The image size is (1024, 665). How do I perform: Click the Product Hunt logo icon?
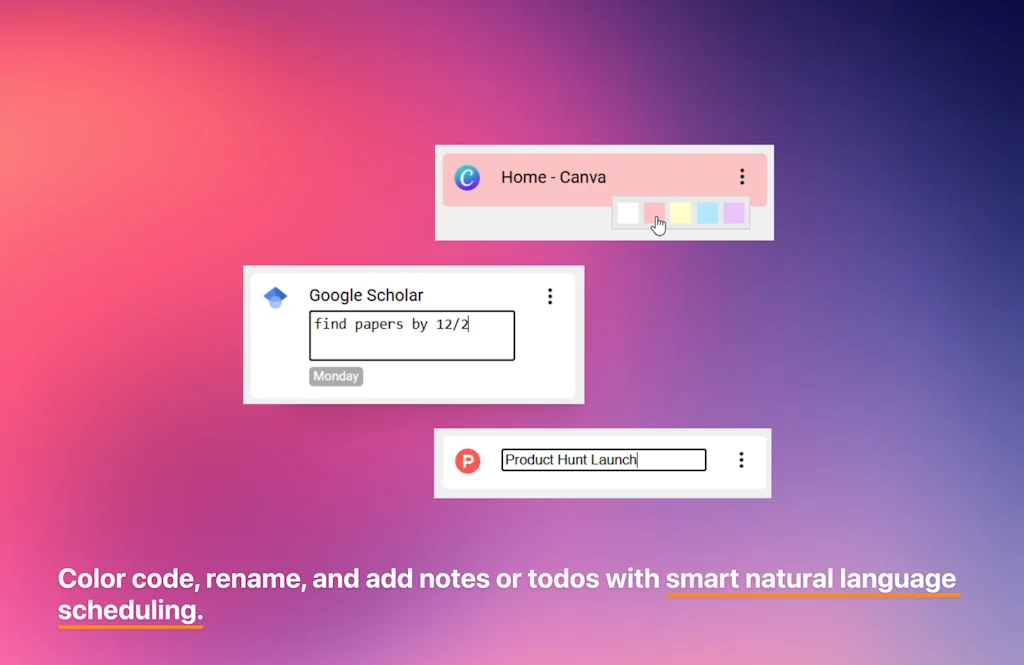point(467,460)
